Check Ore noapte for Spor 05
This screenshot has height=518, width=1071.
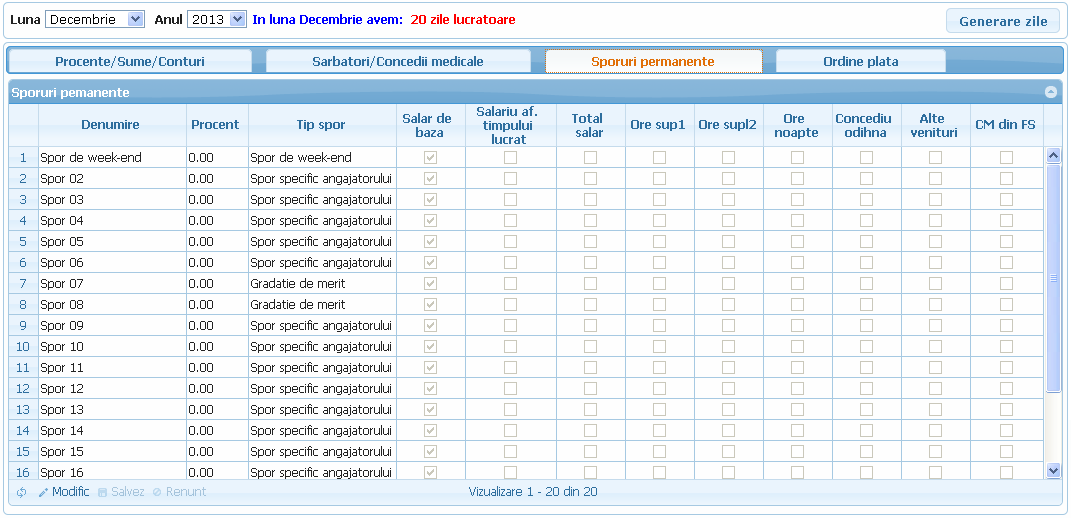pos(797,242)
